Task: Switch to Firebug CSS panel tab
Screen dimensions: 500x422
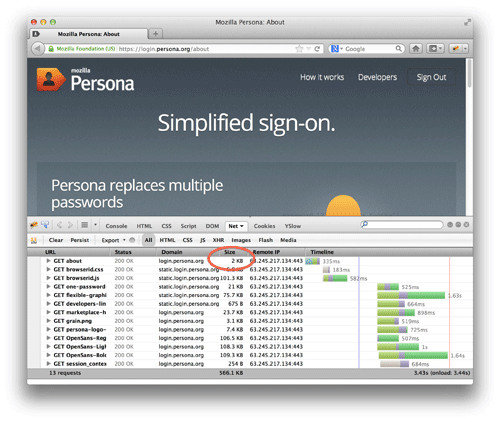Action: coord(166,226)
